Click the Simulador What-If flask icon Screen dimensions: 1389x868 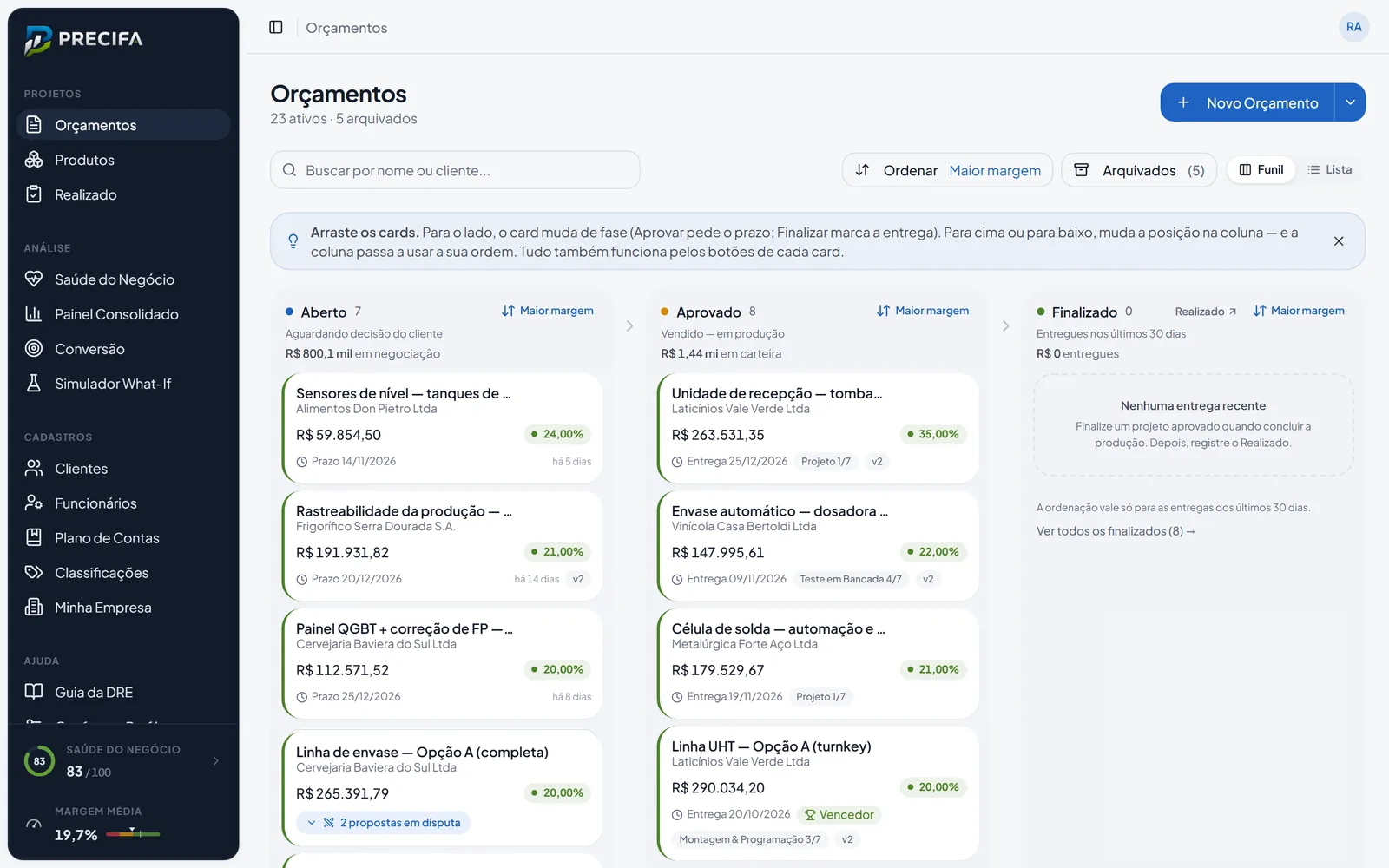pyautogui.click(x=34, y=384)
